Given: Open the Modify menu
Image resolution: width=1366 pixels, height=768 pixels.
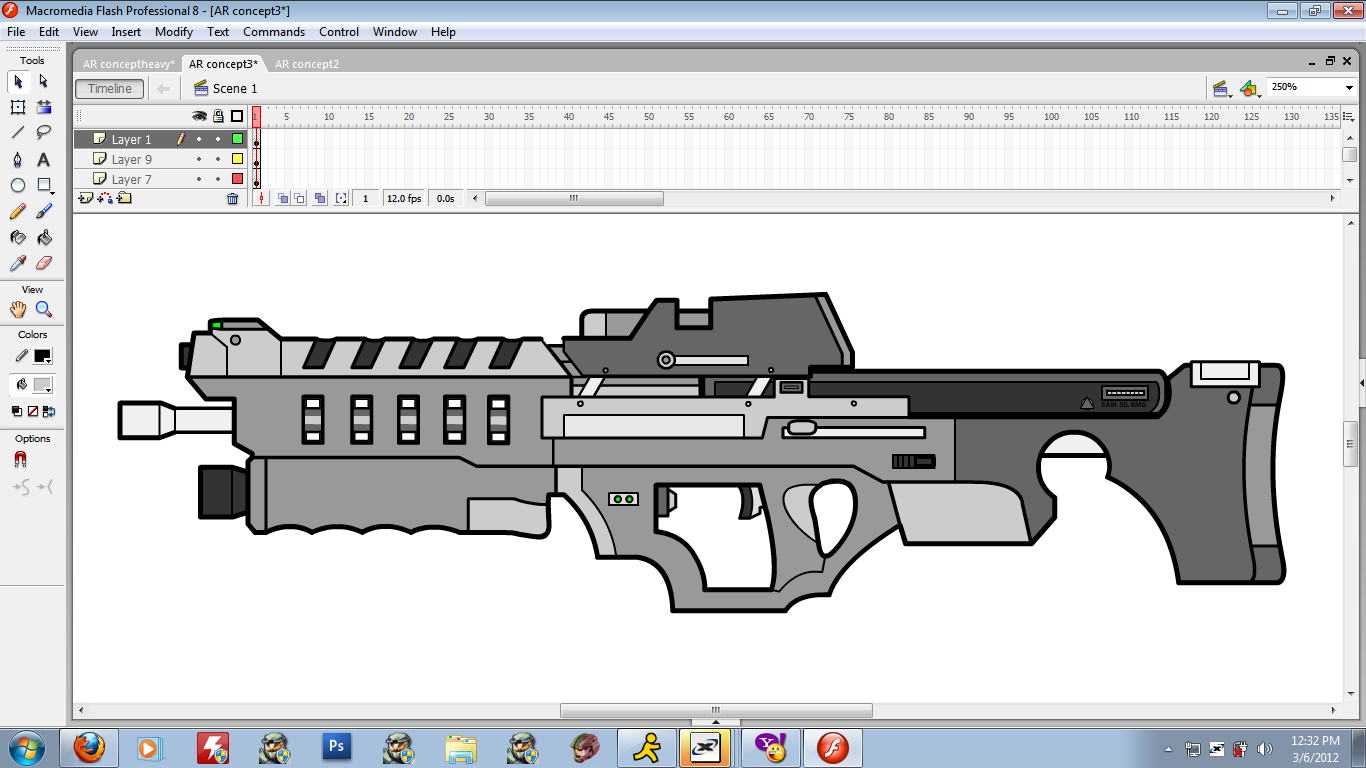Looking at the screenshot, I should coord(174,32).
